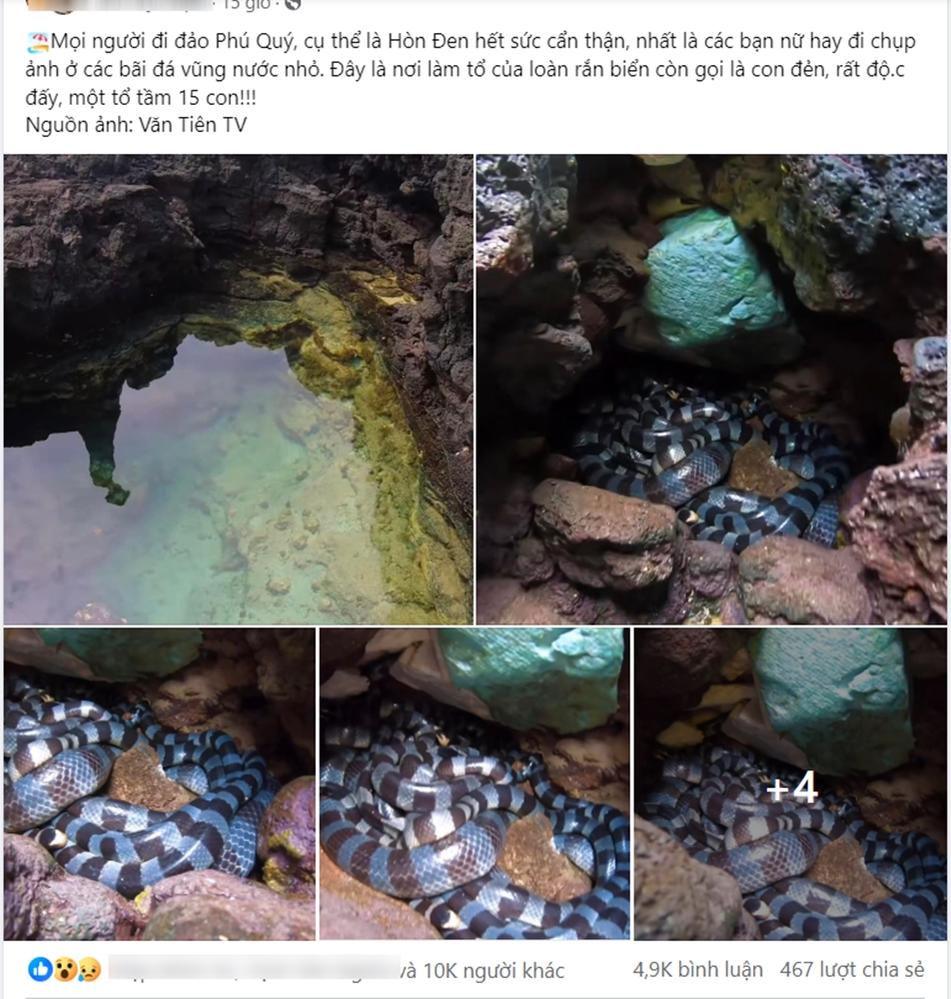This screenshot has width=951, height=999.
Task: Click the Sad reaction emoji
Action: coord(89,969)
